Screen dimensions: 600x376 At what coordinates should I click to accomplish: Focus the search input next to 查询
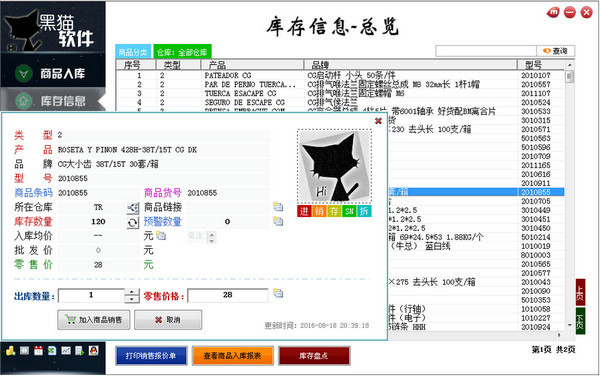(x=486, y=51)
